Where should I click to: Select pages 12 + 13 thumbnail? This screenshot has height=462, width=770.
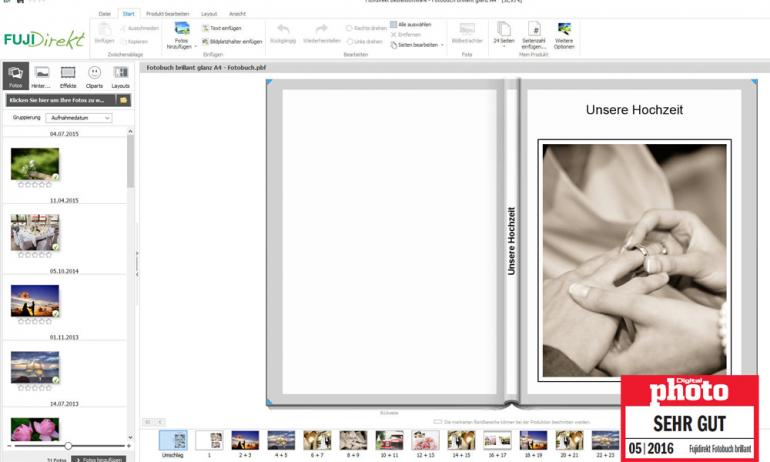(425, 440)
